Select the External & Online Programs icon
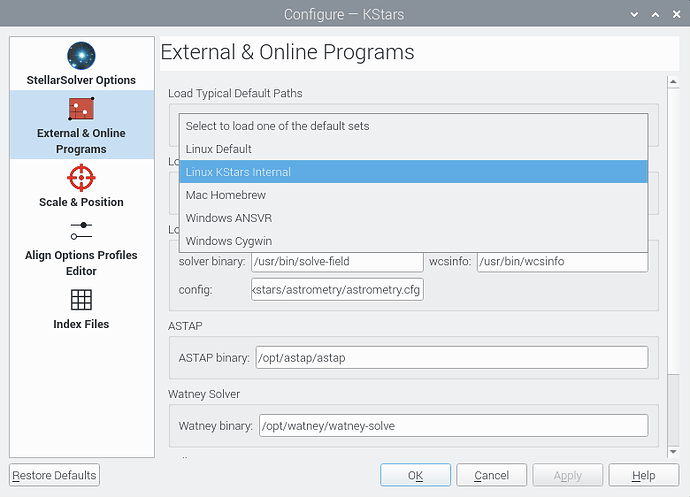The height and width of the screenshot is (497, 690). [81, 109]
